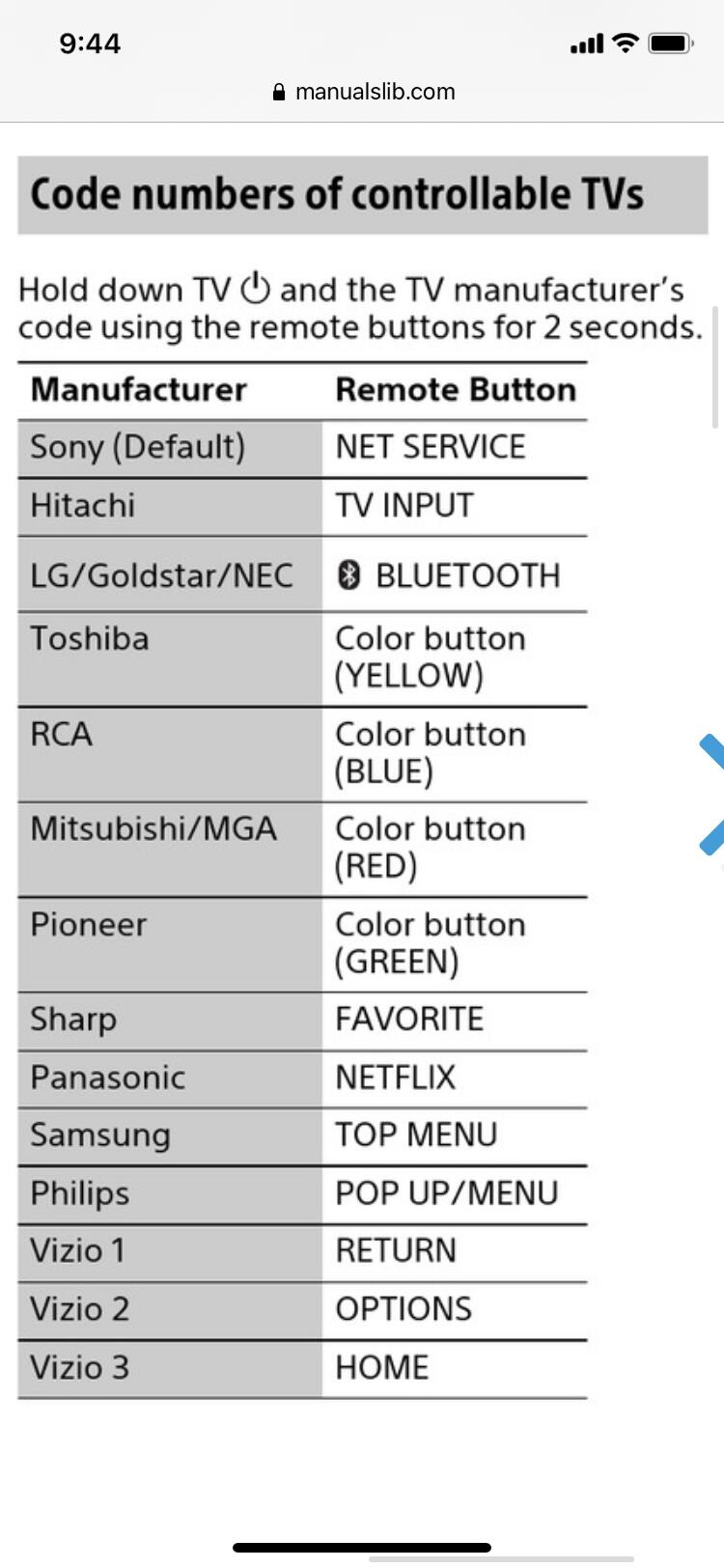The height and width of the screenshot is (1568, 724).
Task: Tap the 'Manufacturer' column header
Action: click(139, 390)
